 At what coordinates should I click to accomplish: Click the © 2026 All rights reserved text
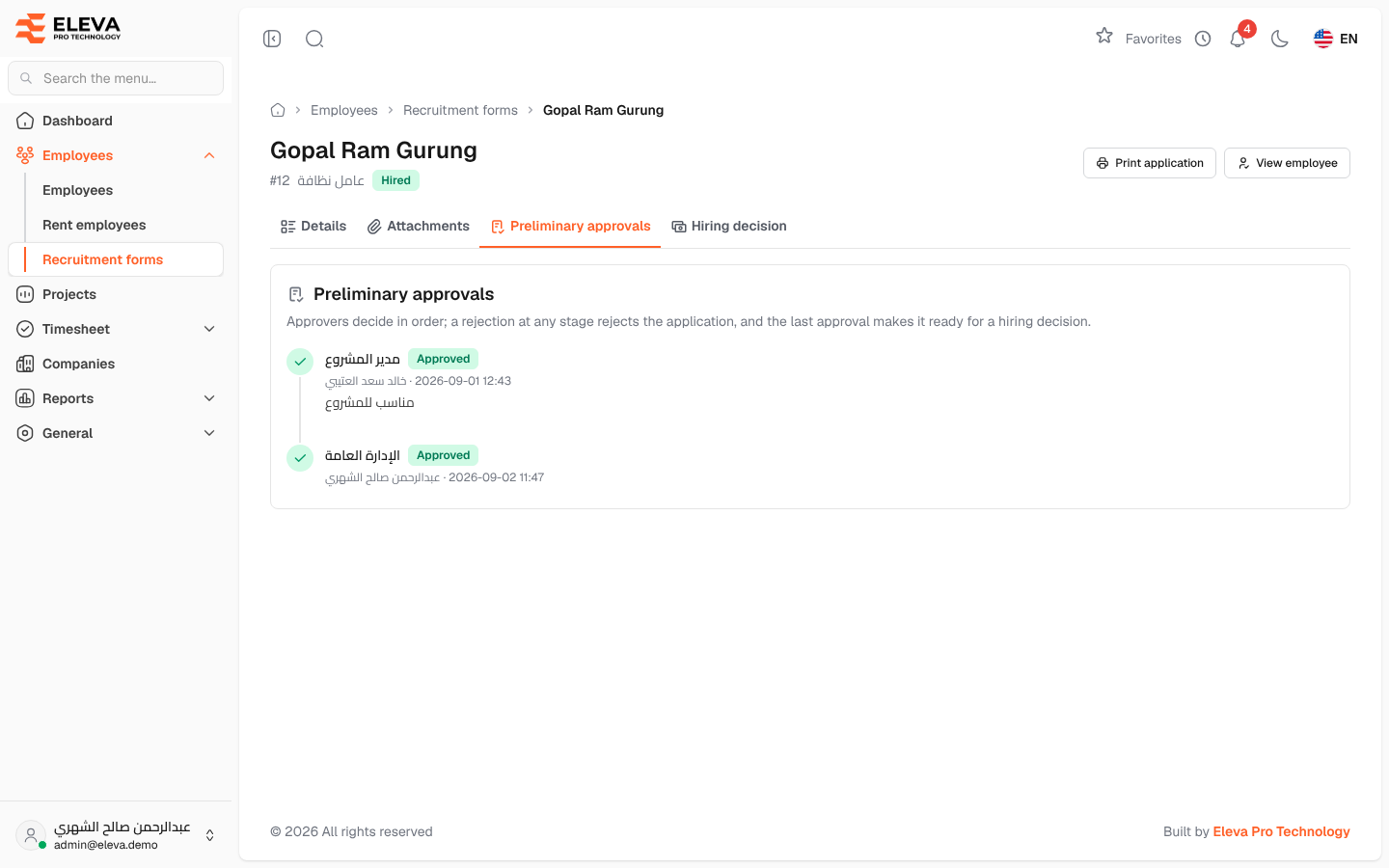351,831
